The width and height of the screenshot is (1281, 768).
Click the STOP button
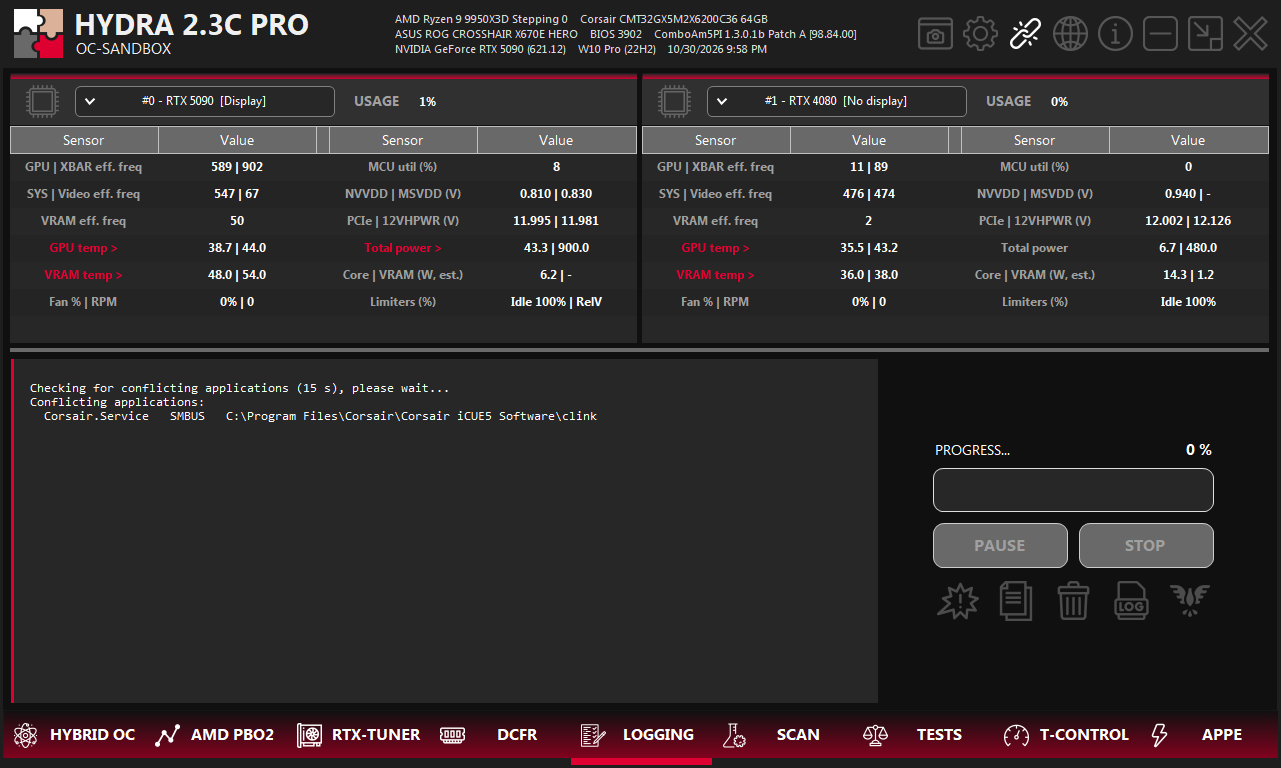click(x=1146, y=546)
